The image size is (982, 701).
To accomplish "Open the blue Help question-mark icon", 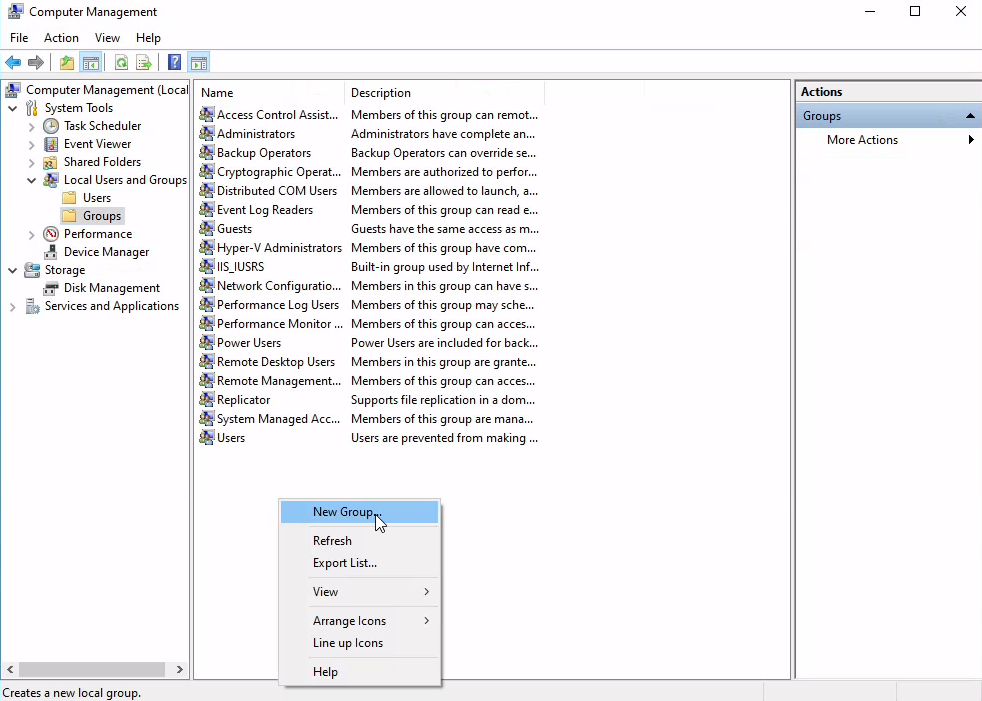I will tap(175, 63).
